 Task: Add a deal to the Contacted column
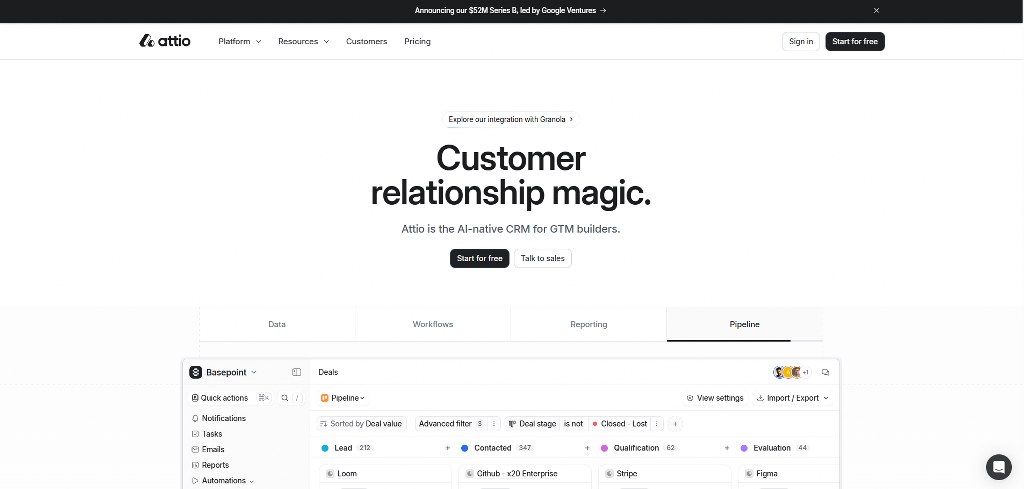587,448
